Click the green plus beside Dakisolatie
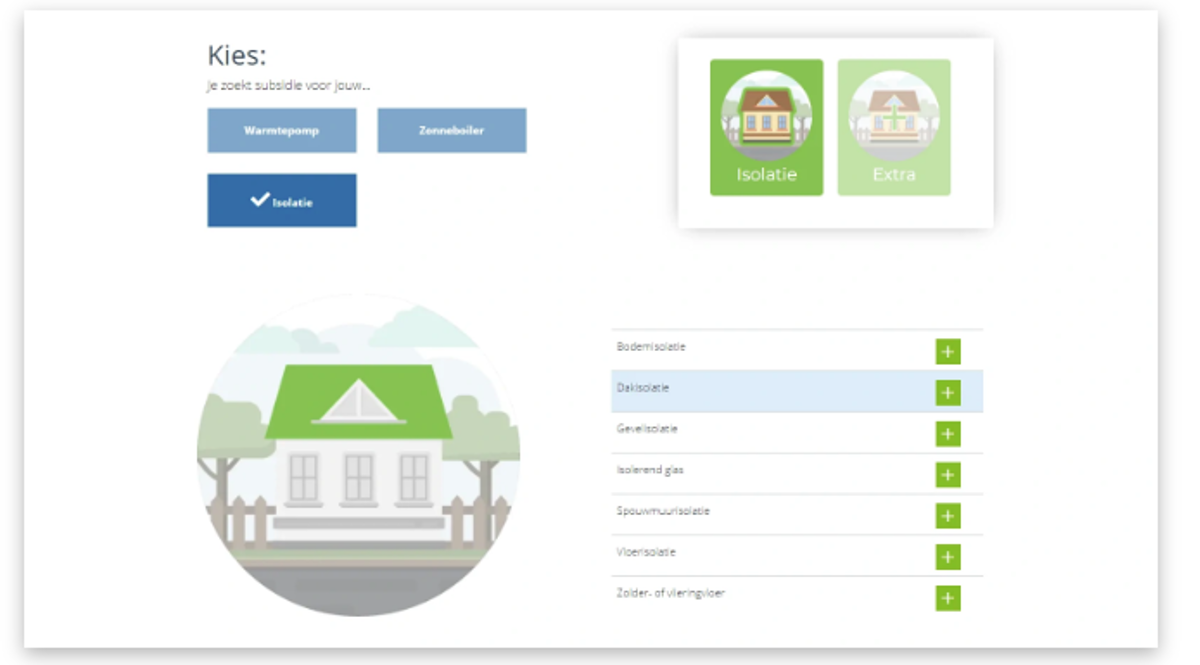 (x=947, y=393)
